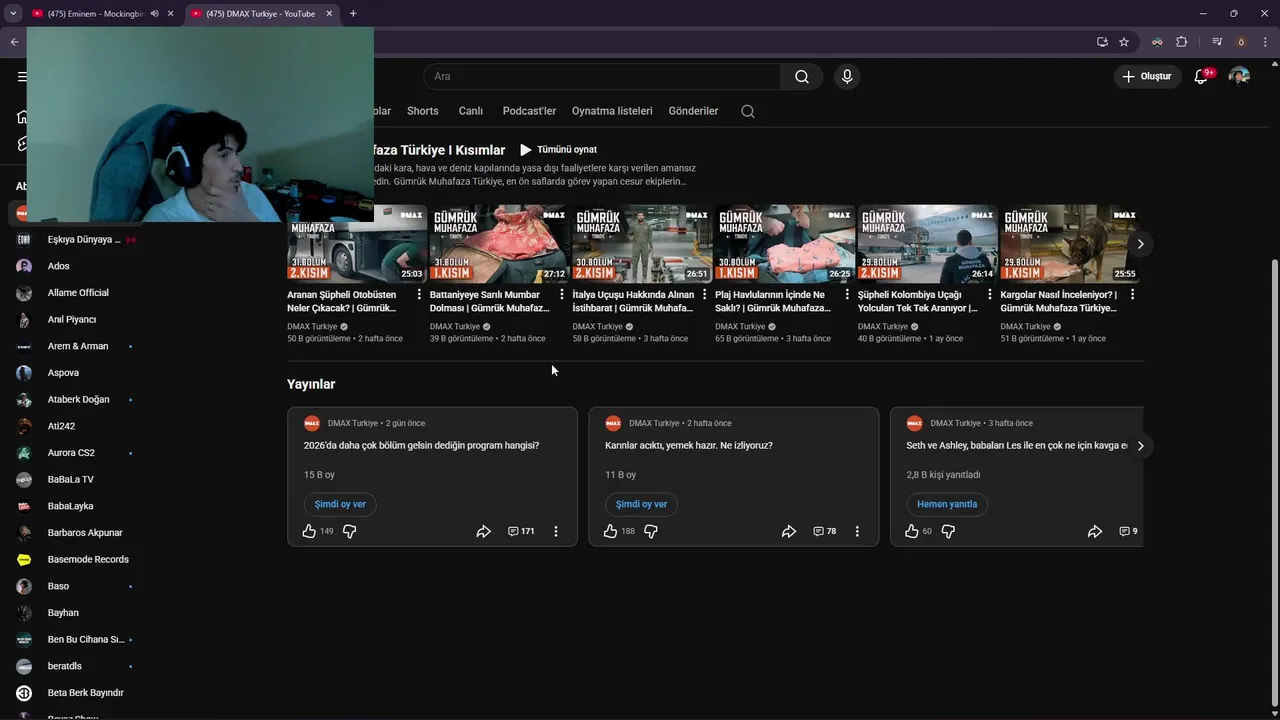Open video menu for Plaj Havlularının video
Screen dimensions: 1280x720
click(847, 295)
